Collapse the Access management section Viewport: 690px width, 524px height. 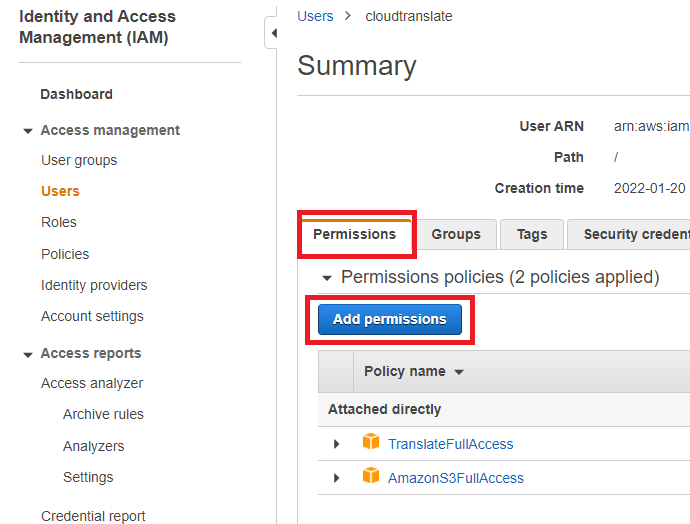coord(27,131)
